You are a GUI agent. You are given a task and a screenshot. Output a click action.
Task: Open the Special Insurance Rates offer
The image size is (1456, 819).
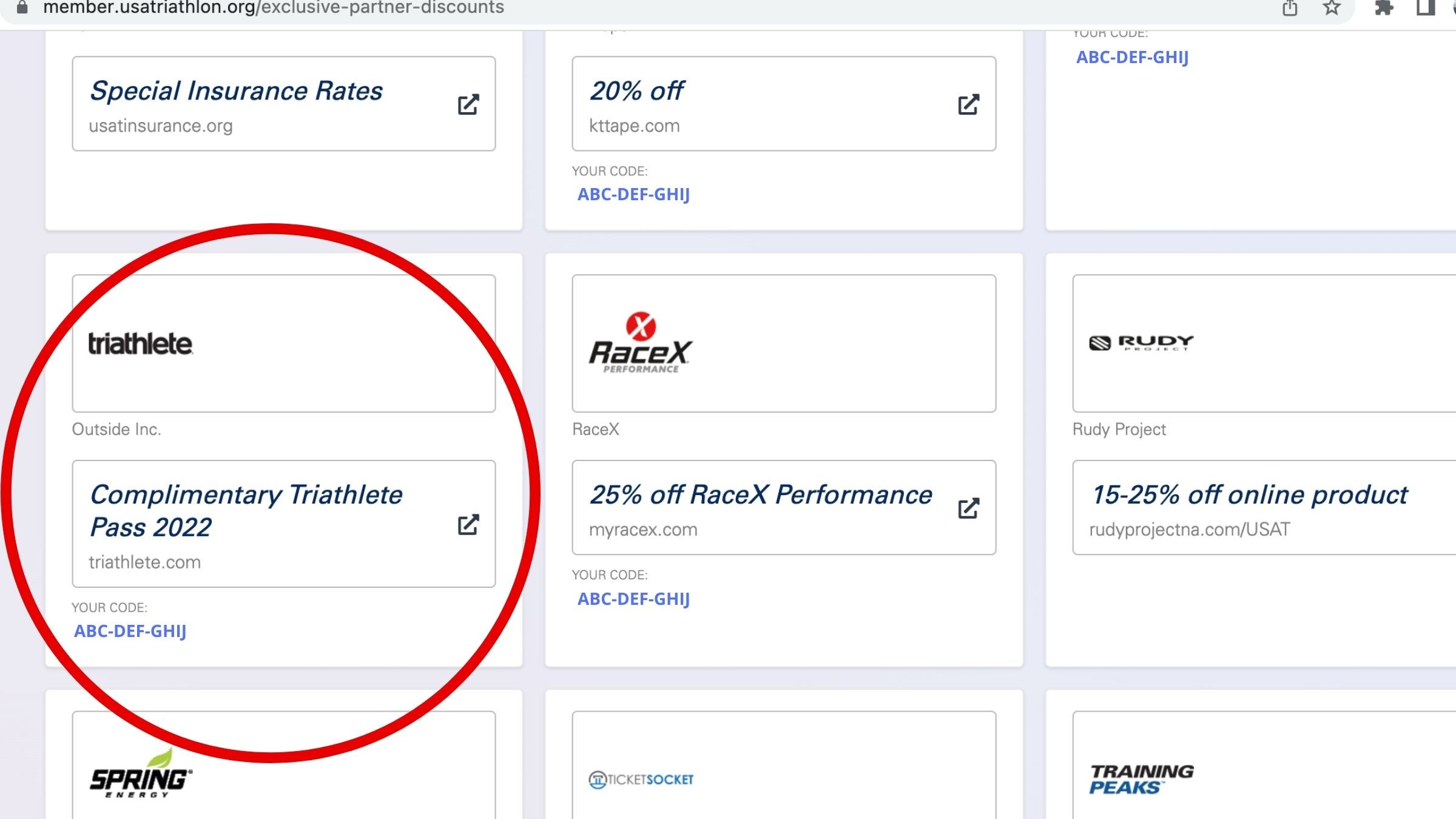(x=284, y=104)
